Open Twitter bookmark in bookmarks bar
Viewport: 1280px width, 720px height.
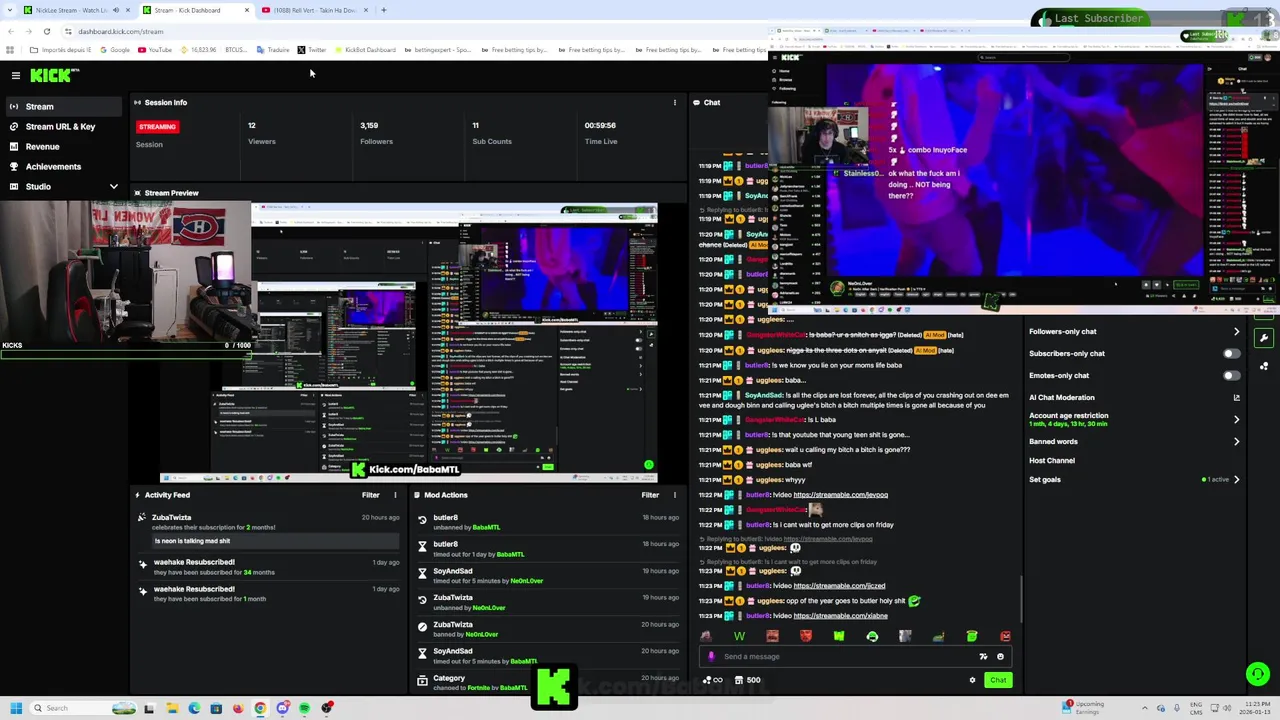click(312, 50)
